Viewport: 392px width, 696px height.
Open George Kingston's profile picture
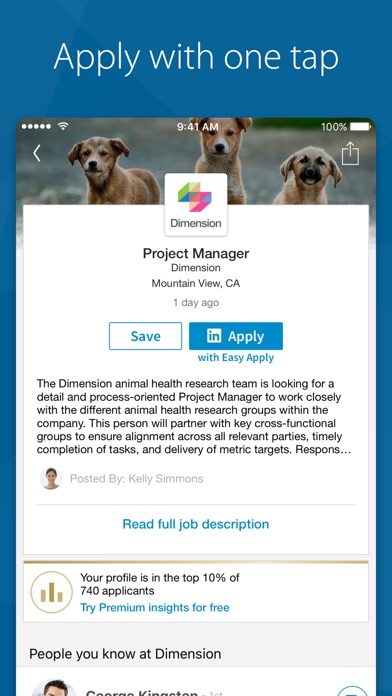54,688
